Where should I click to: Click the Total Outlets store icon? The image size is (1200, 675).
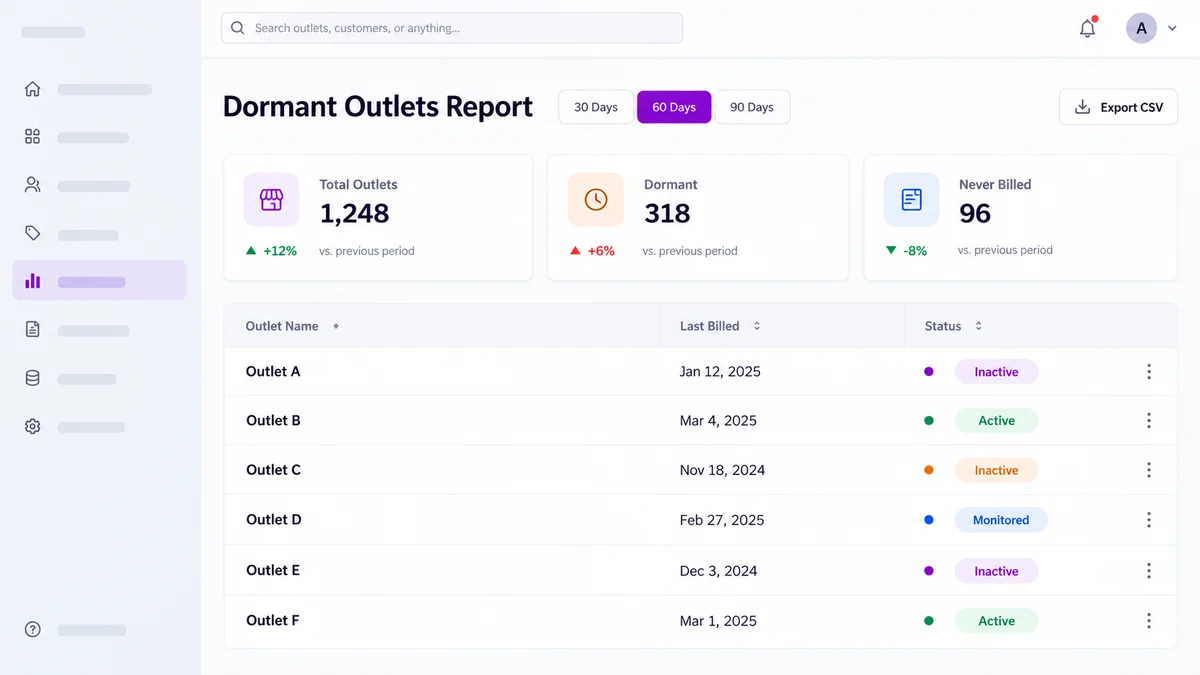(271, 199)
